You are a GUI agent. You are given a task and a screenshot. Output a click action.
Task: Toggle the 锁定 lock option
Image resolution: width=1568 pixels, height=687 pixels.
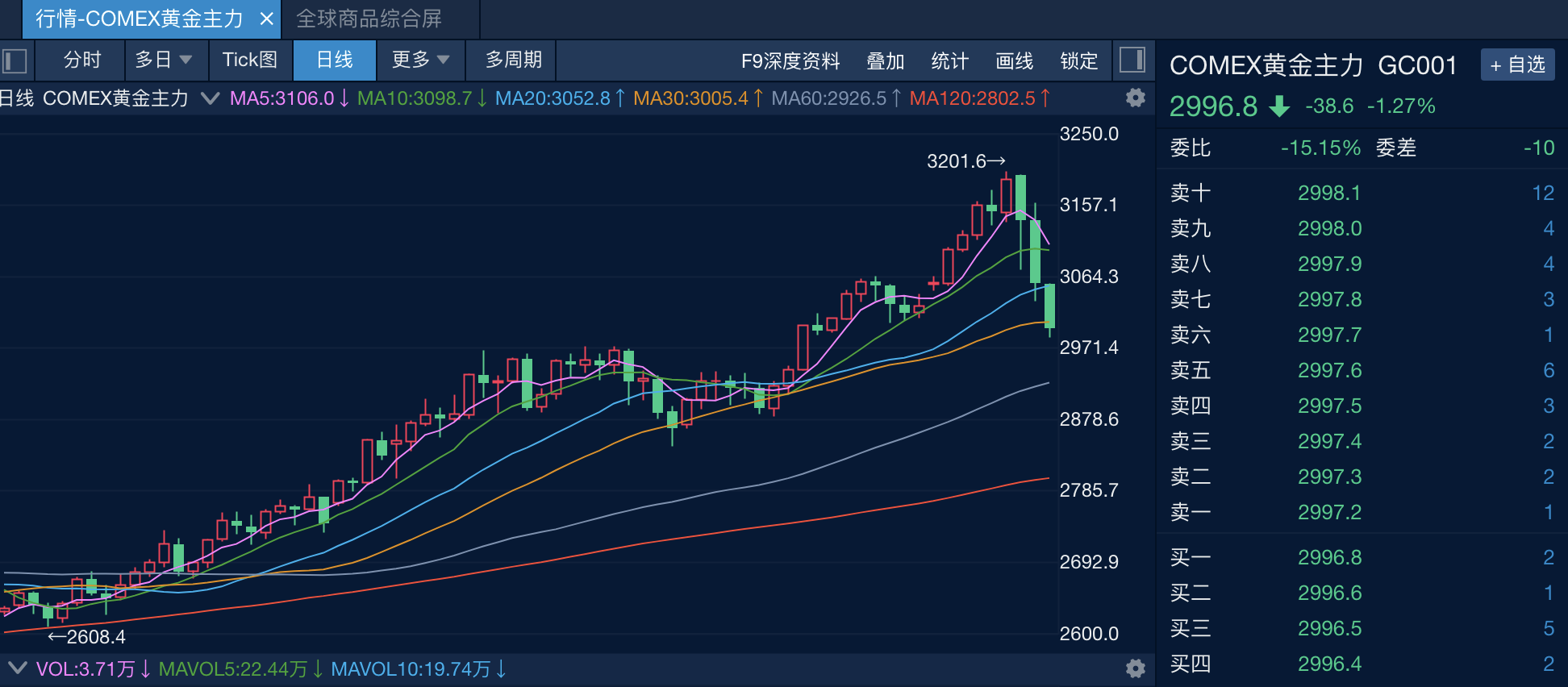1079,61
